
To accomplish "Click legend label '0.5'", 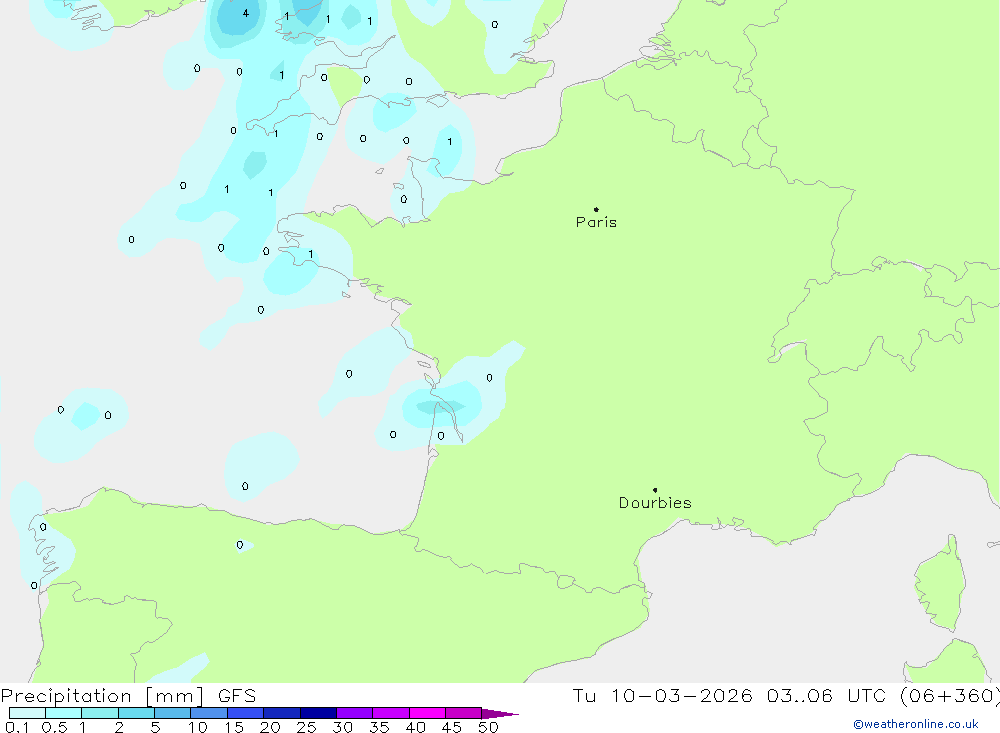I will coord(54,727).
